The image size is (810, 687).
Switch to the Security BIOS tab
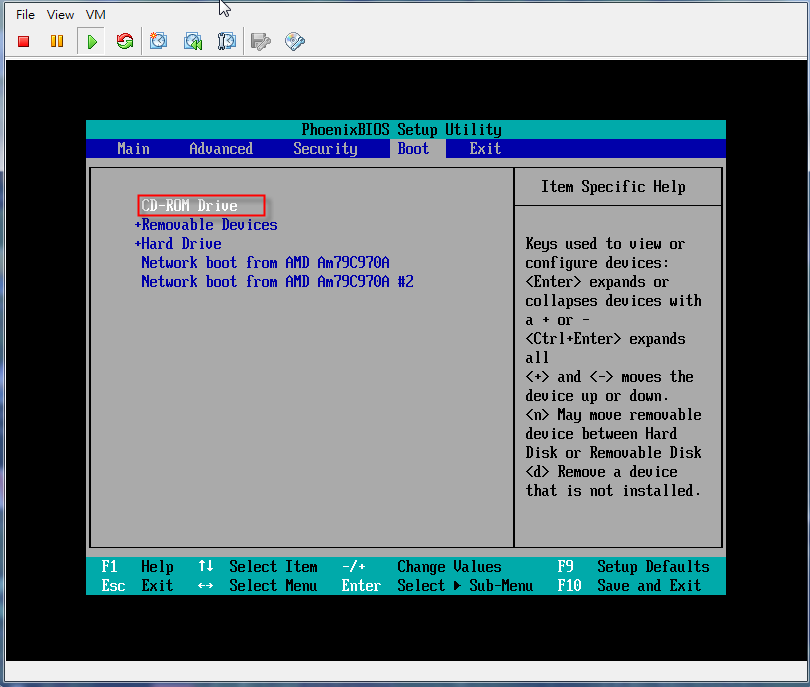coord(325,148)
